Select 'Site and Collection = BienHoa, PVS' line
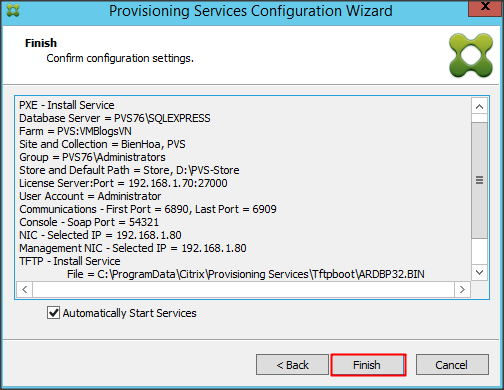Image resolution: width=504 pixels, height=390 pixels. coord(102,144)
